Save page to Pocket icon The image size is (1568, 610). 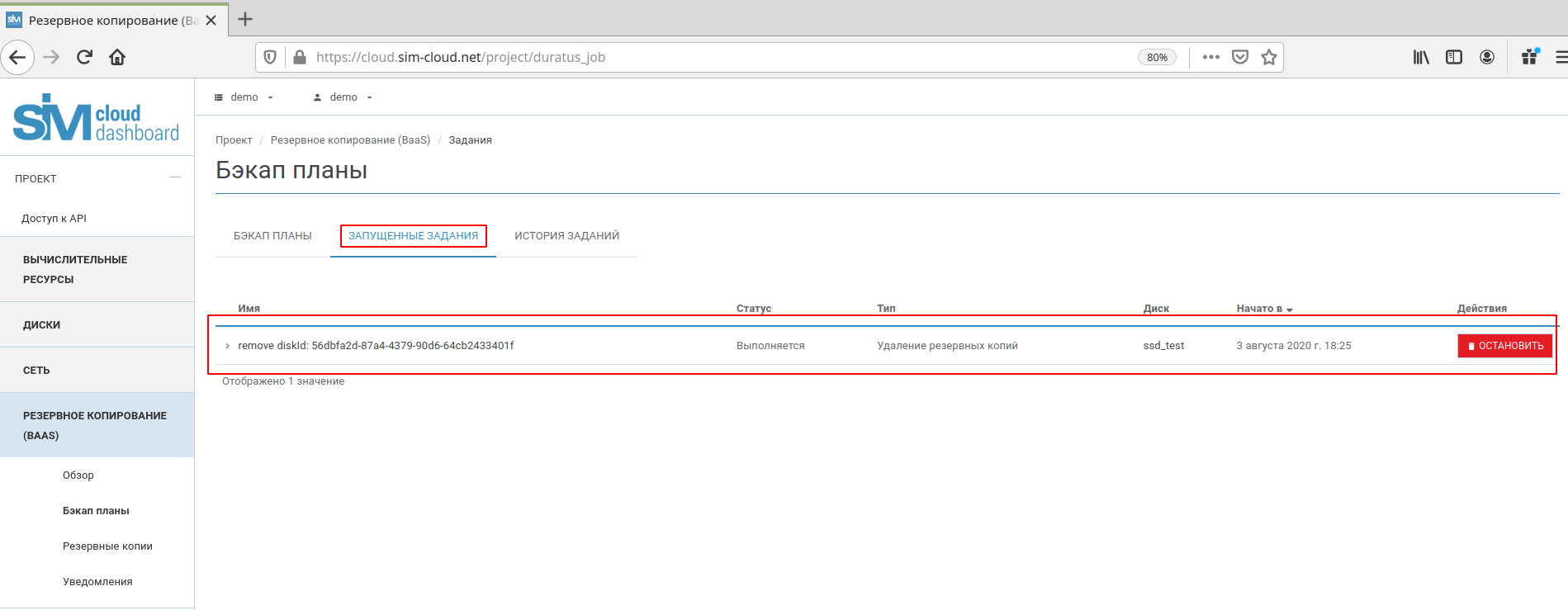1239,57
